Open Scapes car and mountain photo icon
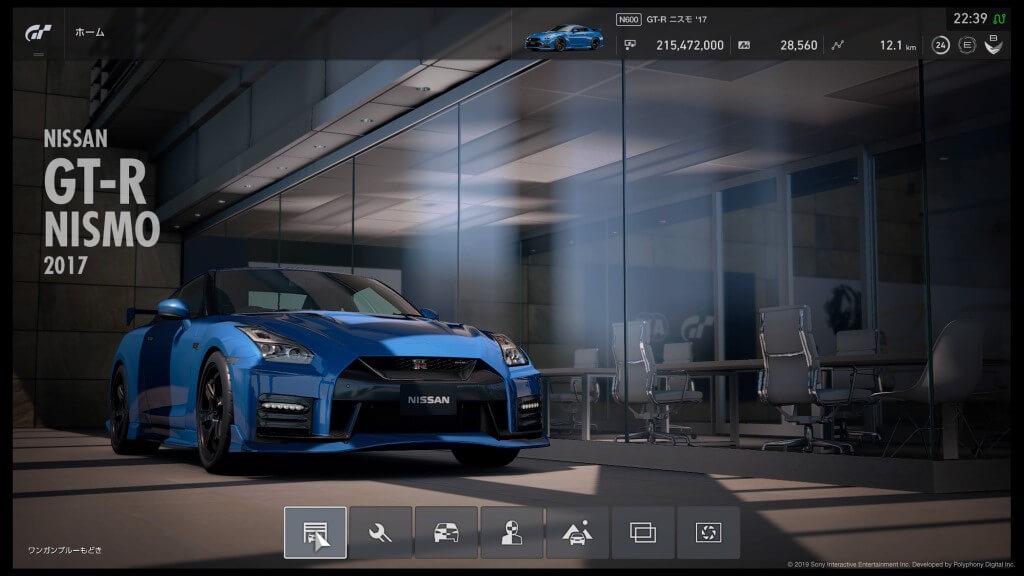Screen dimensions: 1024x576 pyautogui.click(x=577, y=533)
